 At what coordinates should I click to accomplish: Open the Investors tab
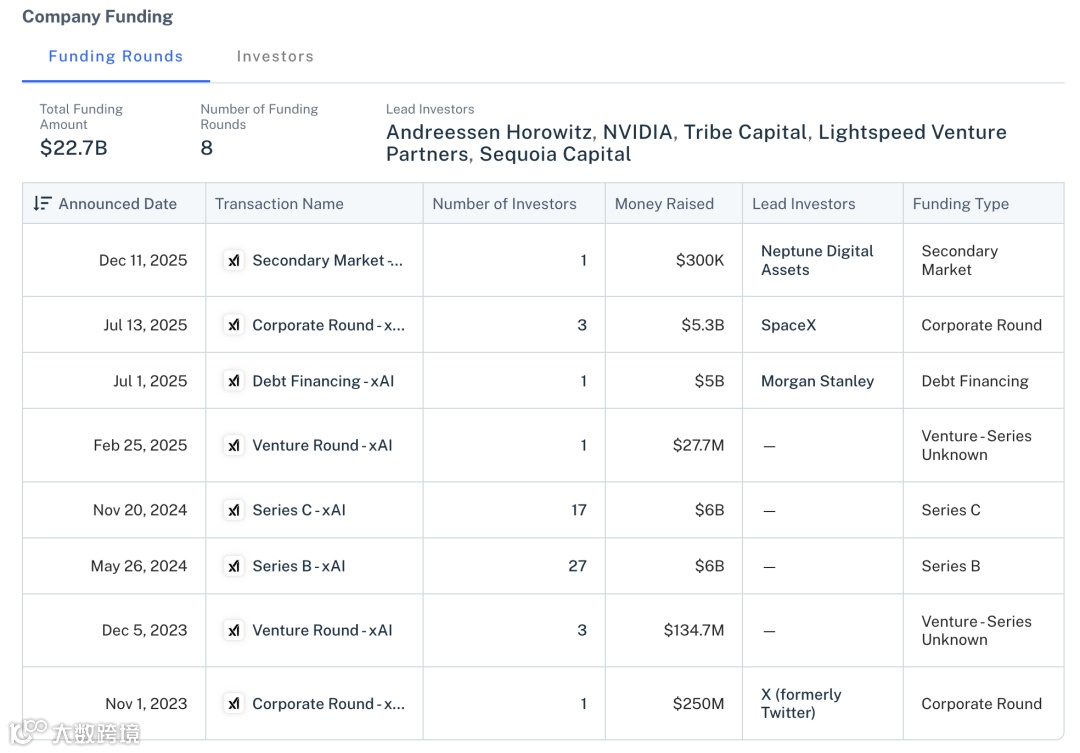(x=275, y=56)
